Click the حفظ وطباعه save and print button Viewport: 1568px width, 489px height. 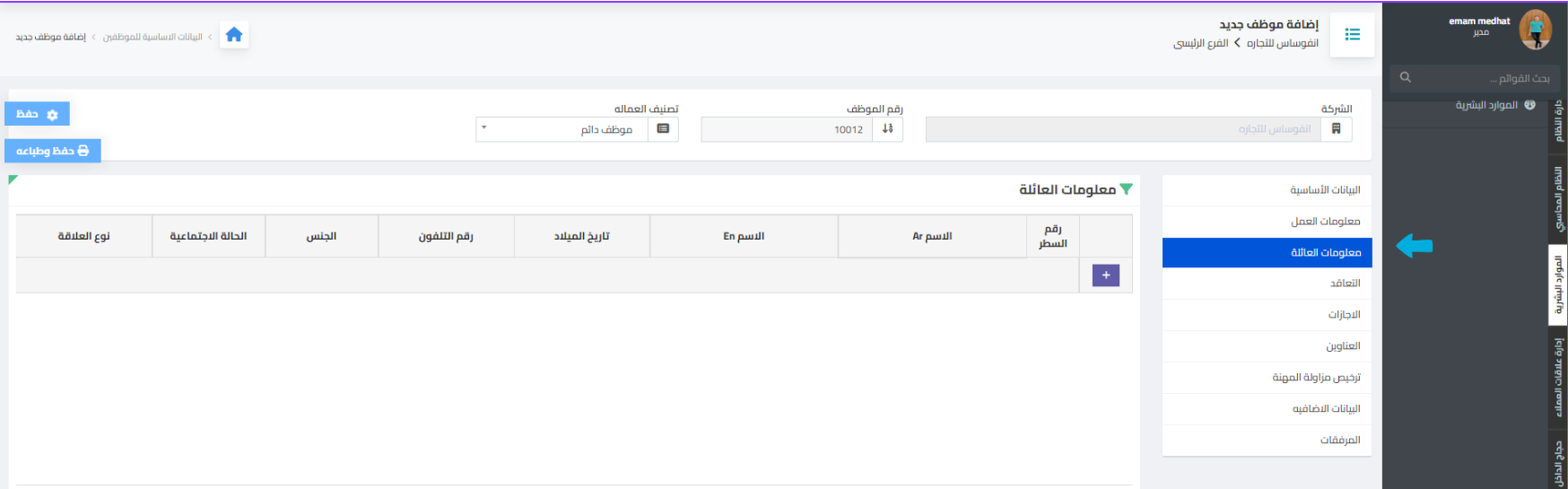[53, 151]
